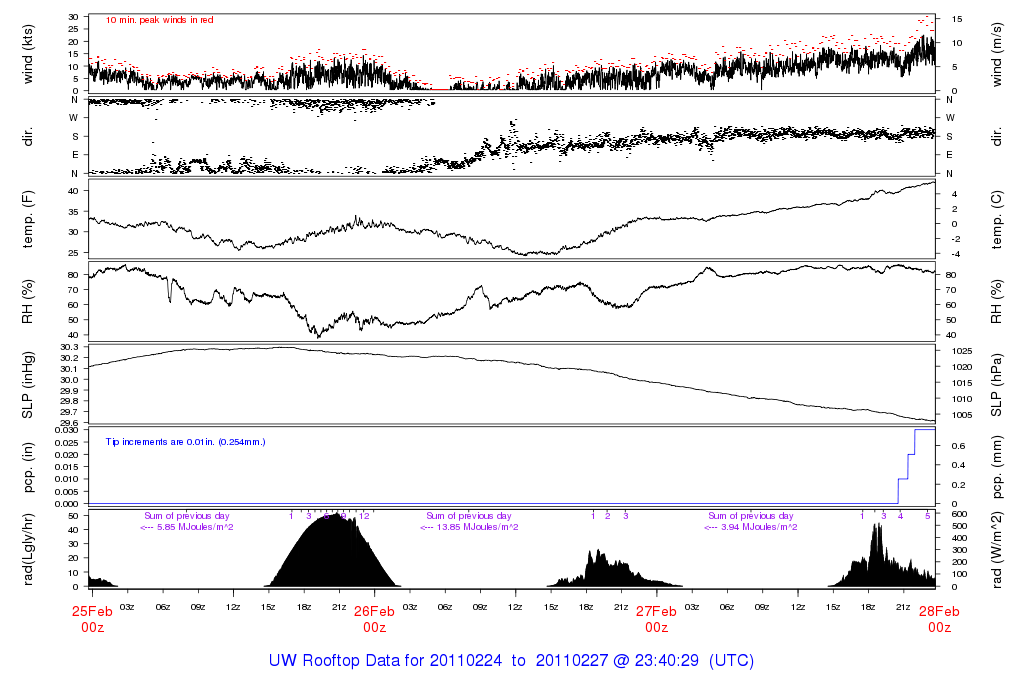Select the '25Feb' date label
Viewport: 1024px width, 700px height.
[x=92, y=611]
